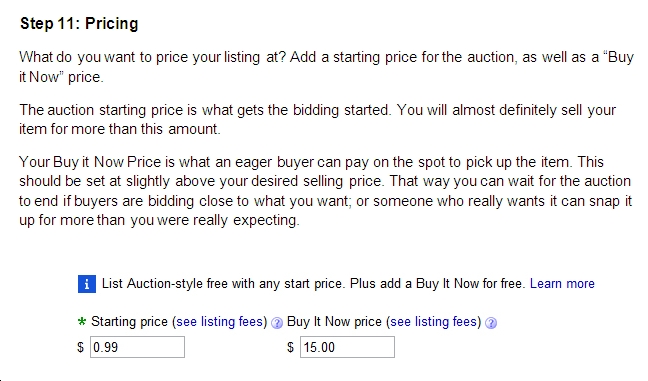Click paragraph starting Your Buy it Now Price

[x=326, y=191]
